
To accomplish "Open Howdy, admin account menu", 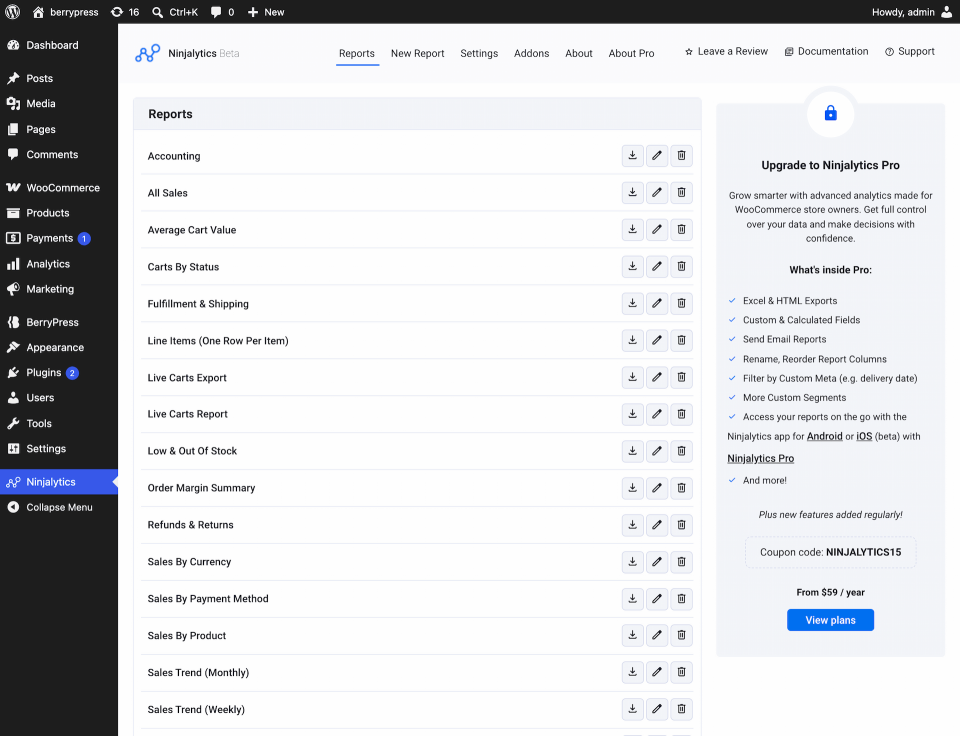I will (912, 12).
